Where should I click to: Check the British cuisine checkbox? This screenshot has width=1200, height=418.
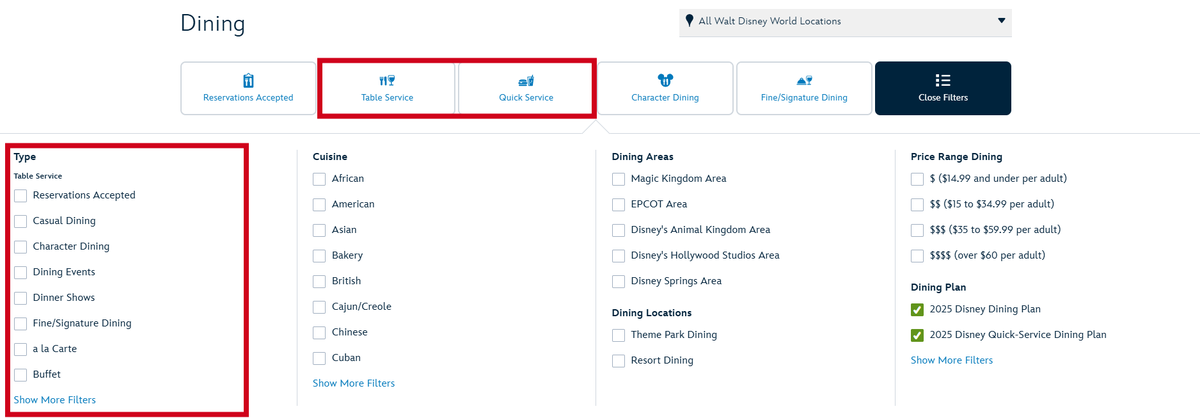click(x=320, y=281)
